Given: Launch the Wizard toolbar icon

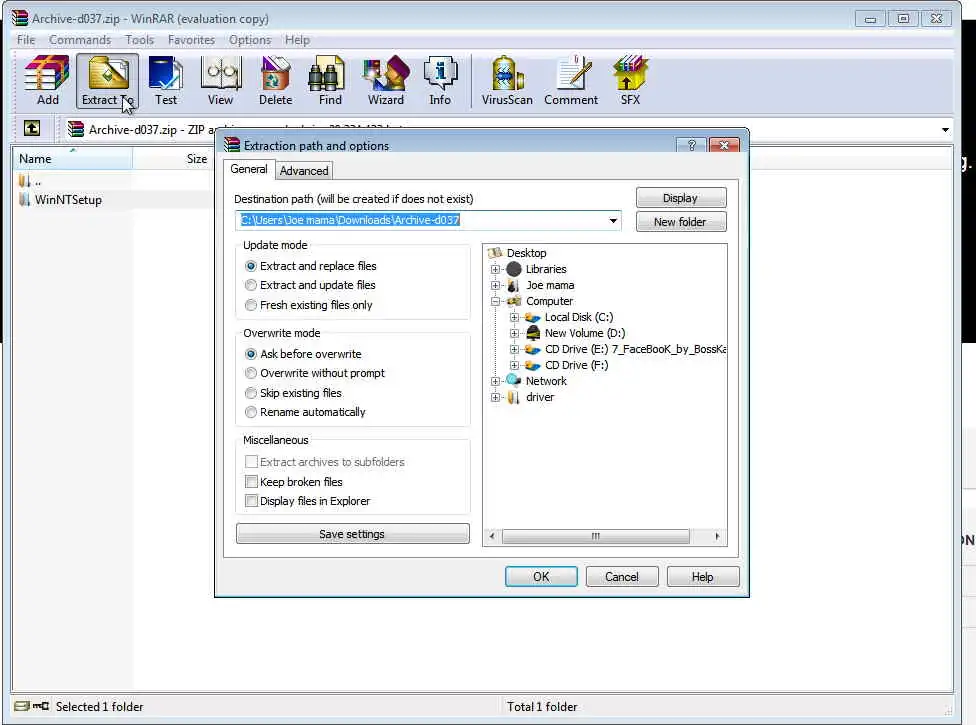Looking at the screenshot, I should pyautogui.click(x=385, y=80).
